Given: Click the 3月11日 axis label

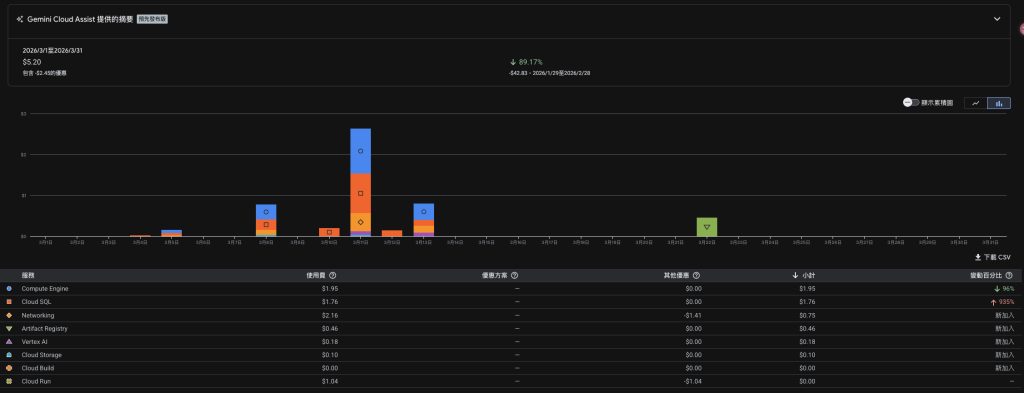Looking at the screenshot, I should (x=360, y=242).
